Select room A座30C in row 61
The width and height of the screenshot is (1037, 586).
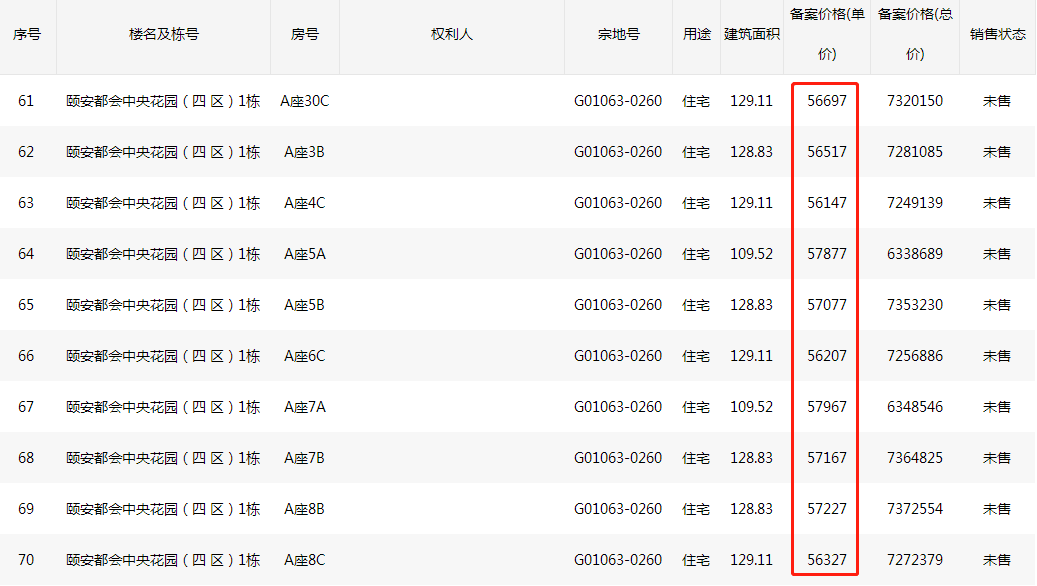coord(304,101)
